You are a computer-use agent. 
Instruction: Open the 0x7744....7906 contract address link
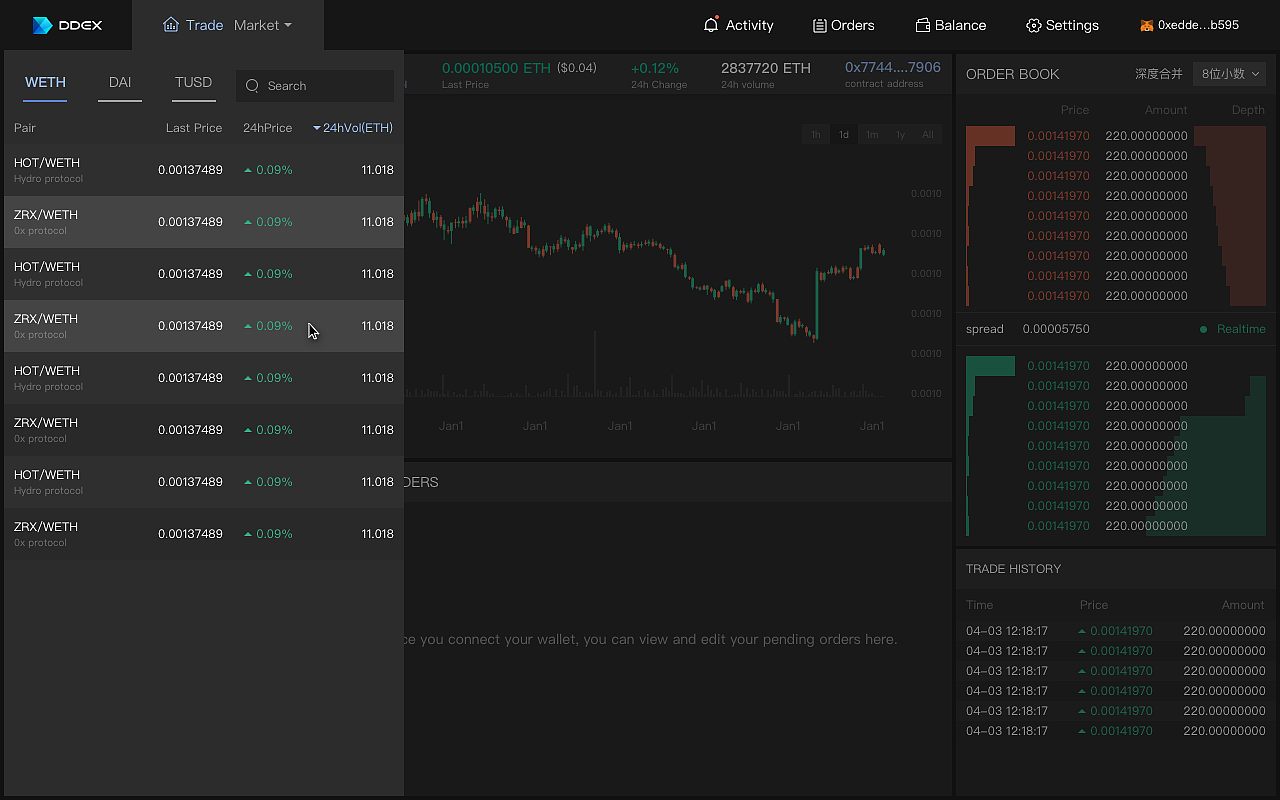point(892,68)
